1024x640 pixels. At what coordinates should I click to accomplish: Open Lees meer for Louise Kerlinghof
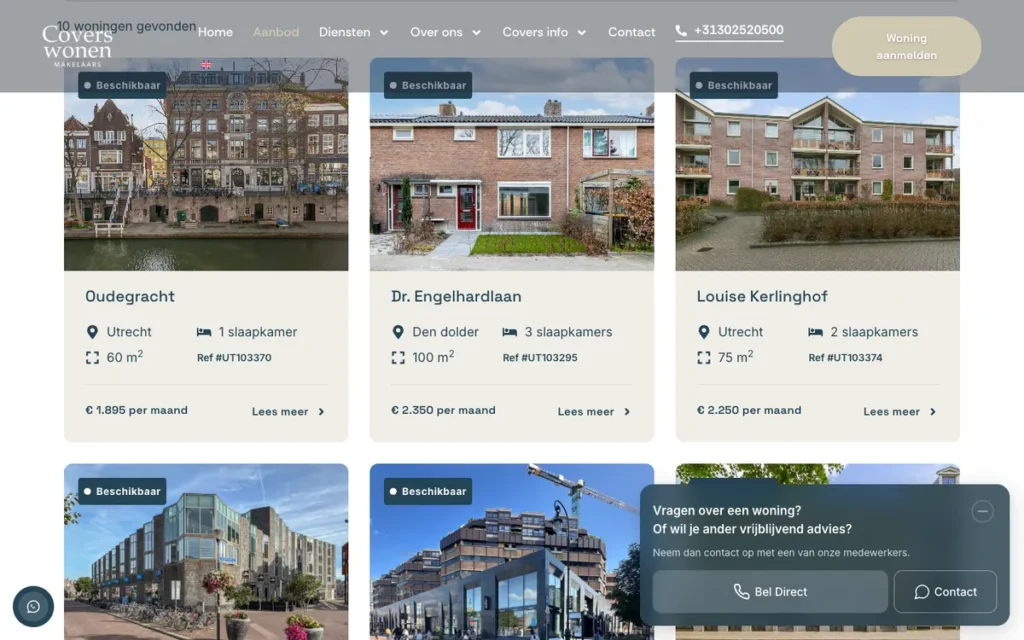[x=899, y=412]
